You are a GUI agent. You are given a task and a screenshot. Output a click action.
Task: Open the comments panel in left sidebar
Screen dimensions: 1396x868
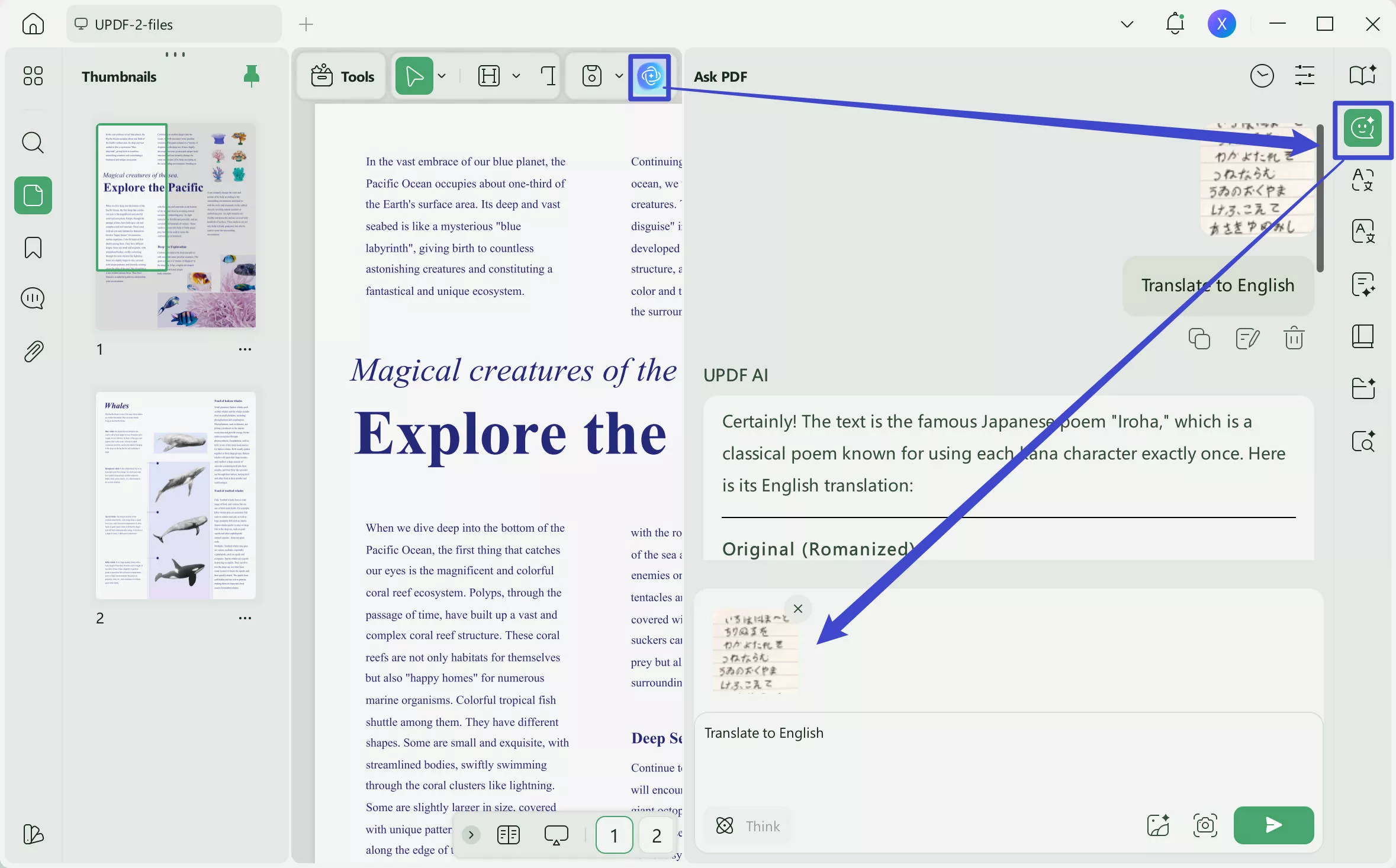click(x=33, y=298)
